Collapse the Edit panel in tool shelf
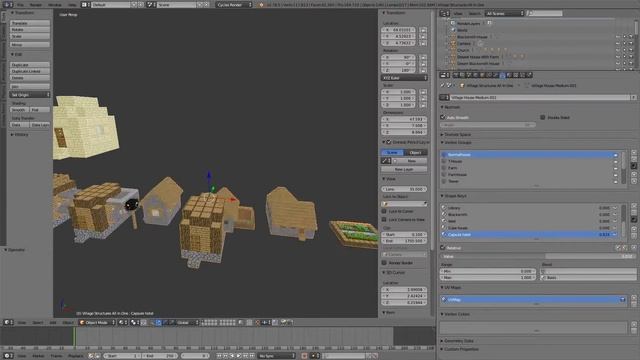The image size is (640, 360). (x=17, y=54)
